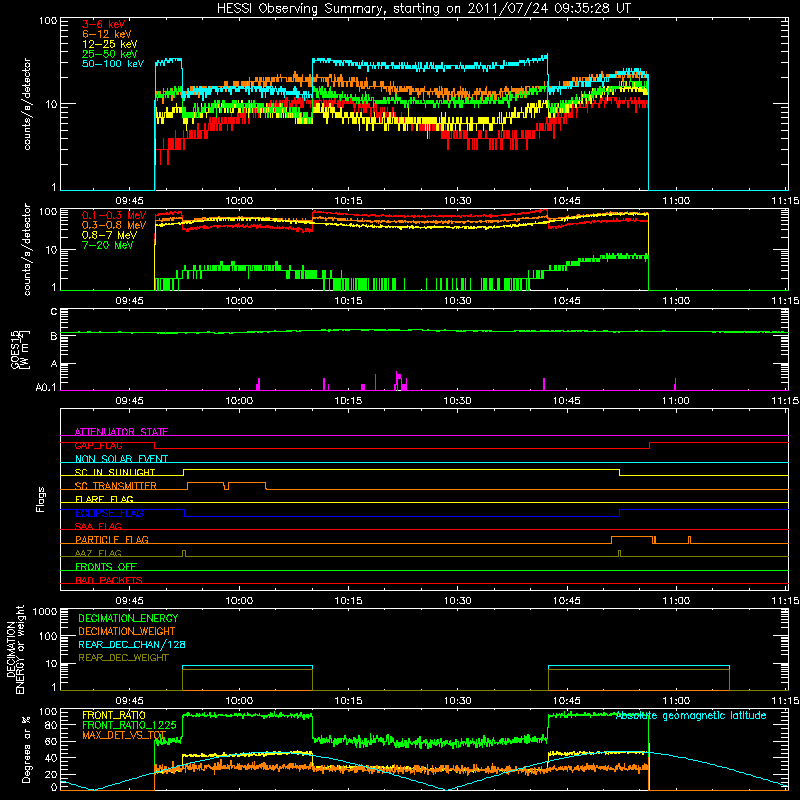Click the PARTICLE_FLAG label
The height and width of the screenshot is (800, 800).
[112, 539]
